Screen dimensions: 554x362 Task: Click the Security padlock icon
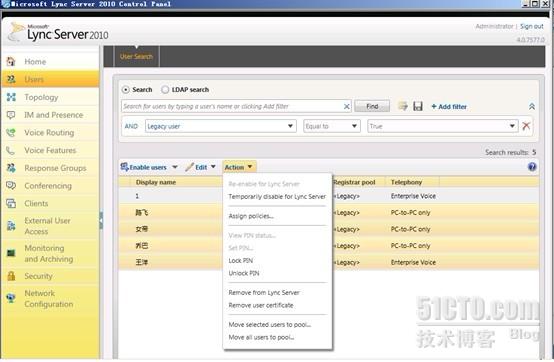[11, 276]
